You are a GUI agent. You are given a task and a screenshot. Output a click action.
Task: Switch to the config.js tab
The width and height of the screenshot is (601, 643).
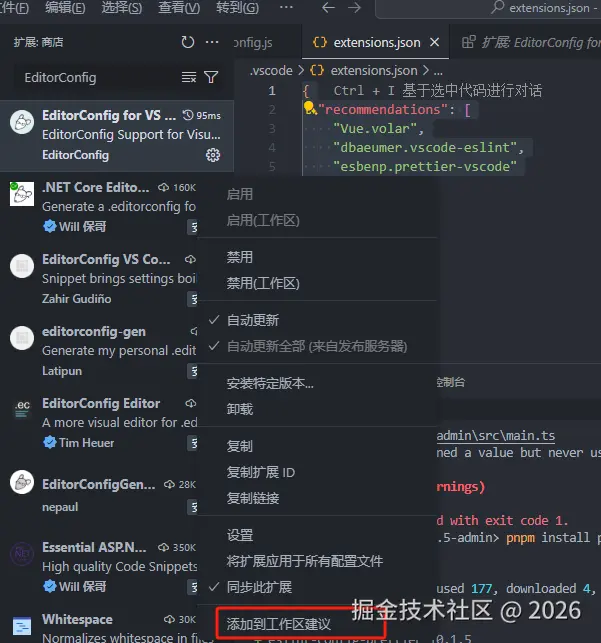point(266,42)
